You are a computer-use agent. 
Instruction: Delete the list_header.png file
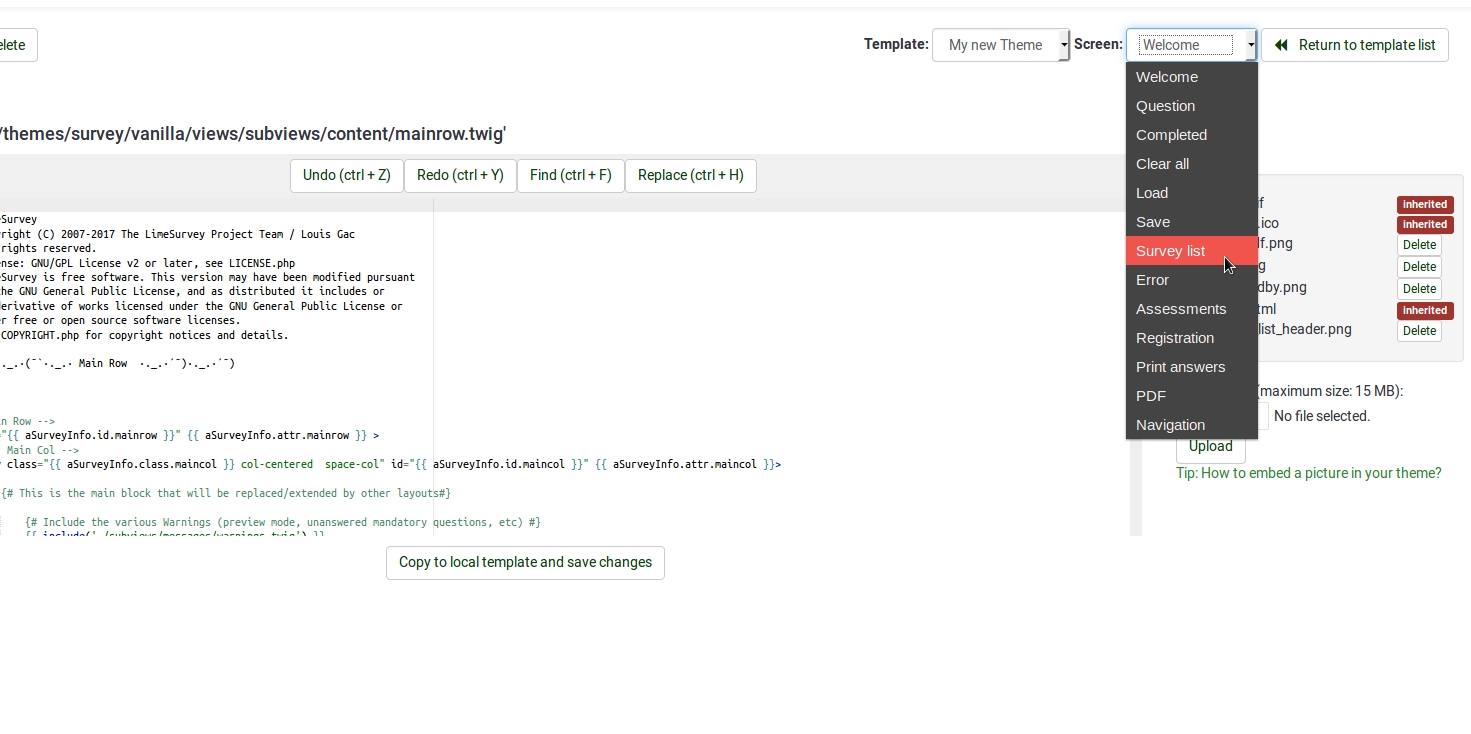pyautogui.click(x=1418, y=331)
